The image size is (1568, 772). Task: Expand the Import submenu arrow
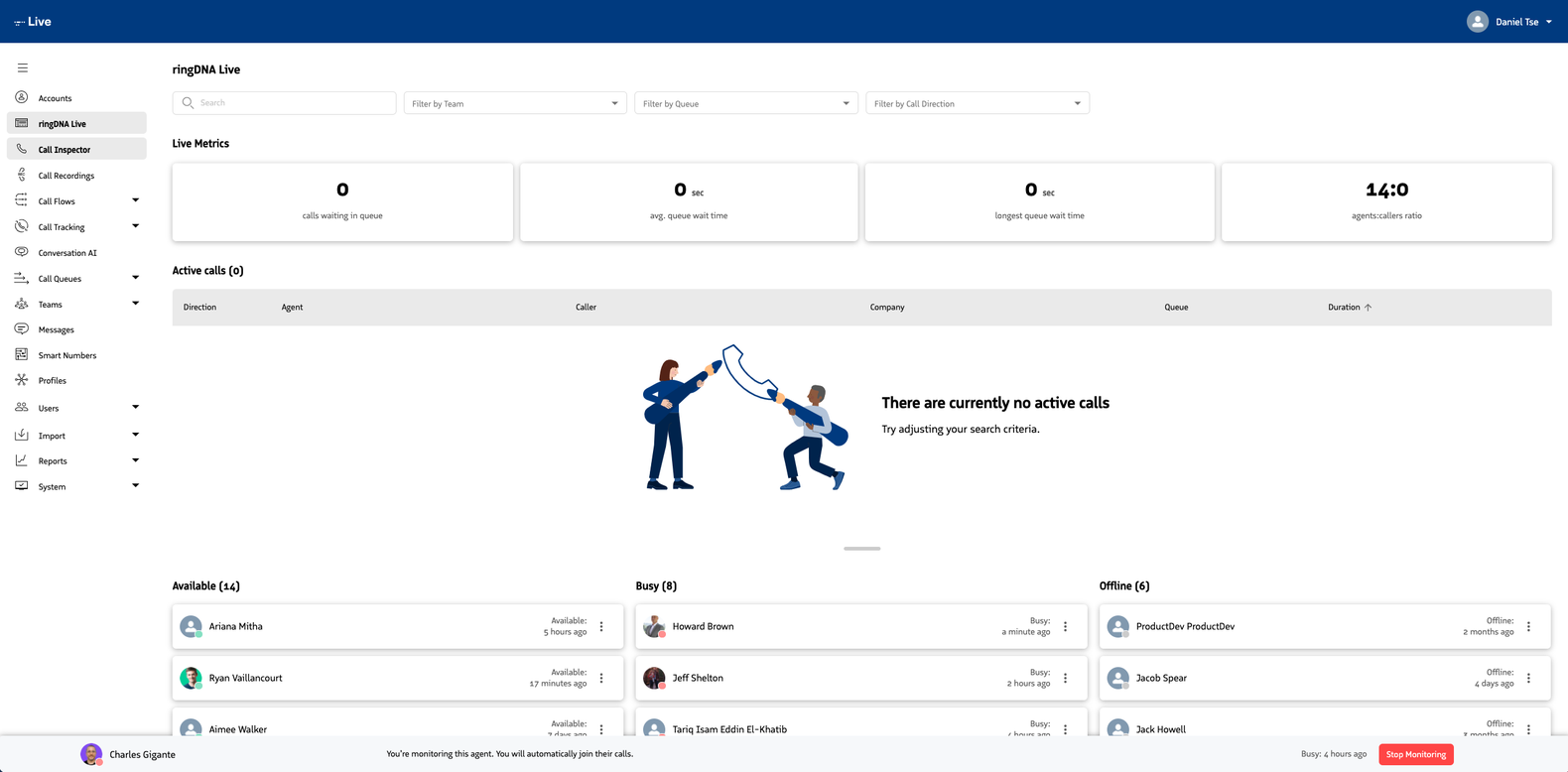(136, 435)
